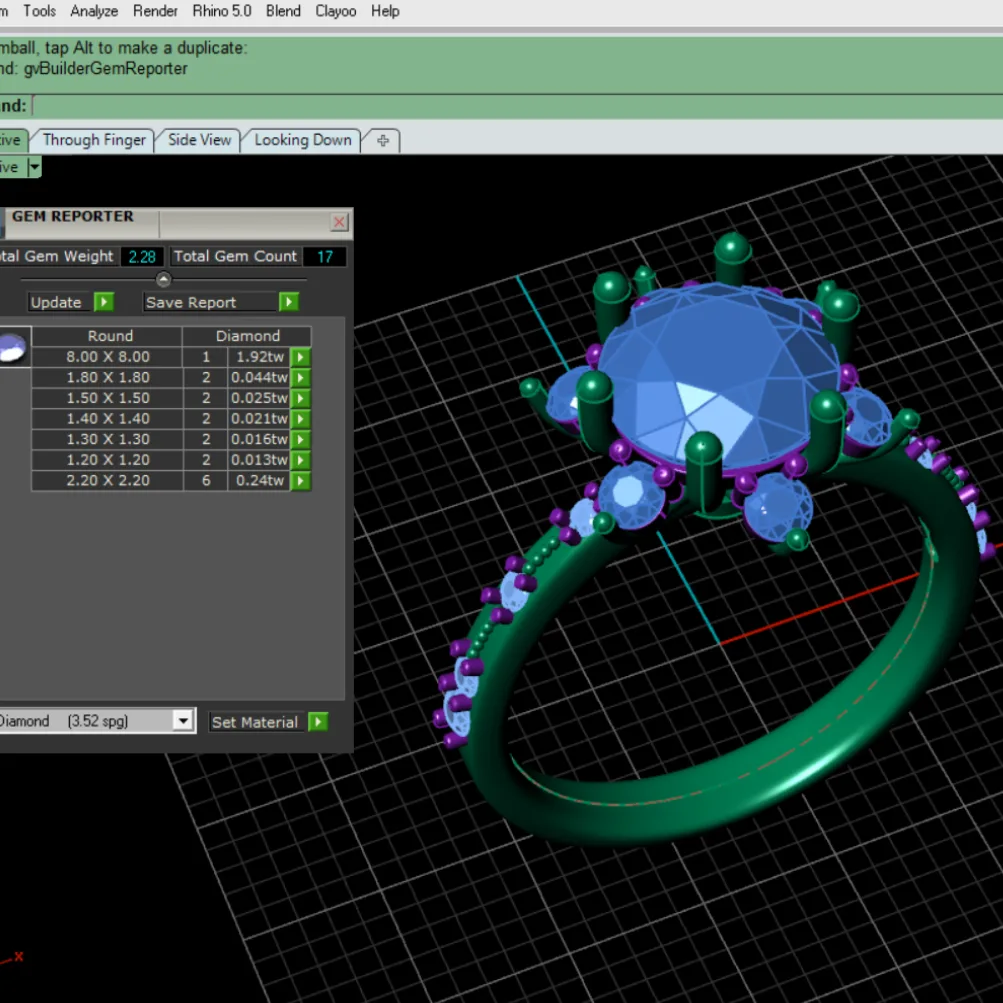Viewport: 1003px width, 1003px height.
Task: Click the green arrow for the 1.30 X 1.30 row
Action: point(301,439)
